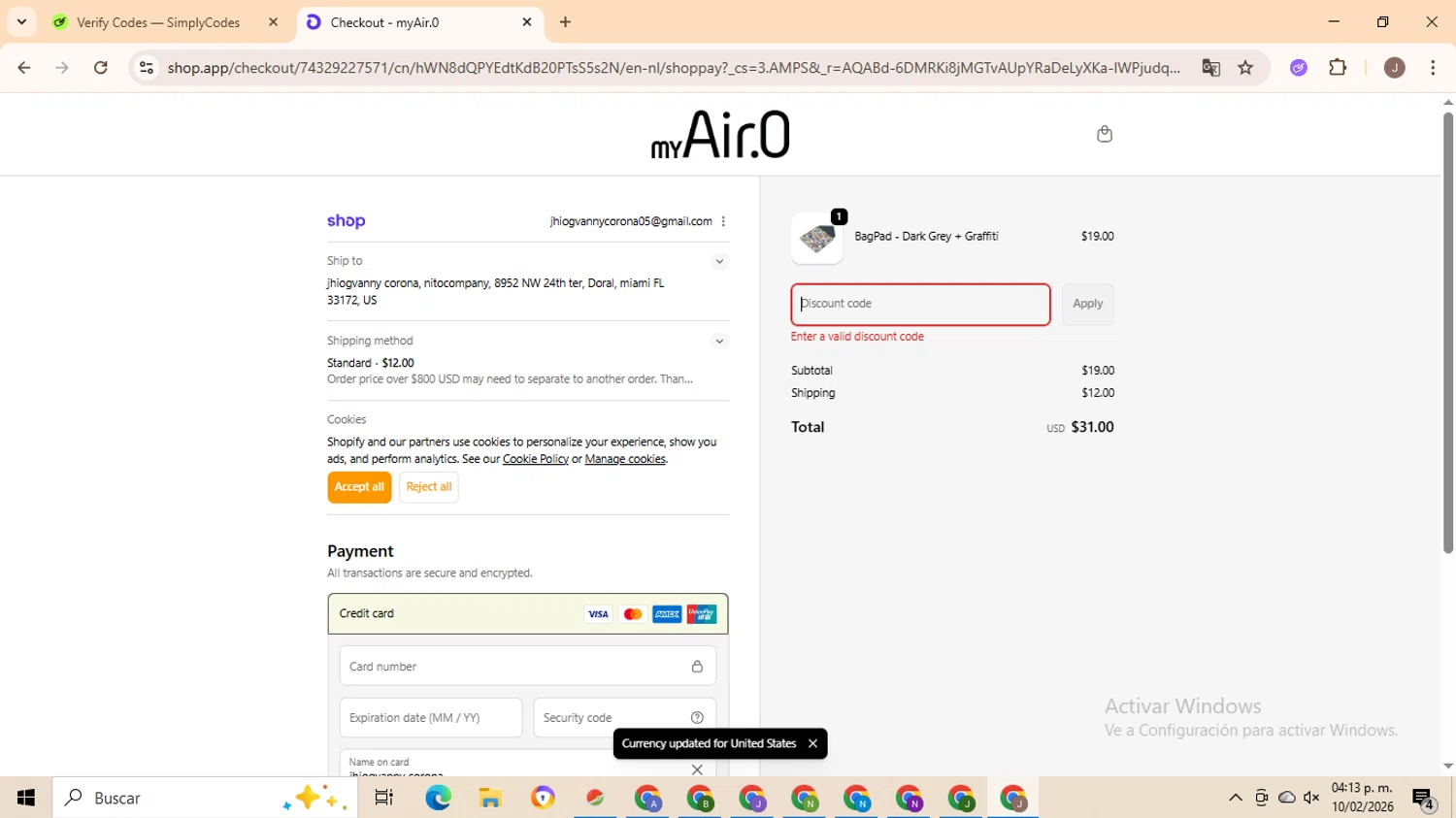The width and height of the screenshot is (1456, 818).
Task: Close the Checkout myAir.0 tab
Action: point(527,22)
